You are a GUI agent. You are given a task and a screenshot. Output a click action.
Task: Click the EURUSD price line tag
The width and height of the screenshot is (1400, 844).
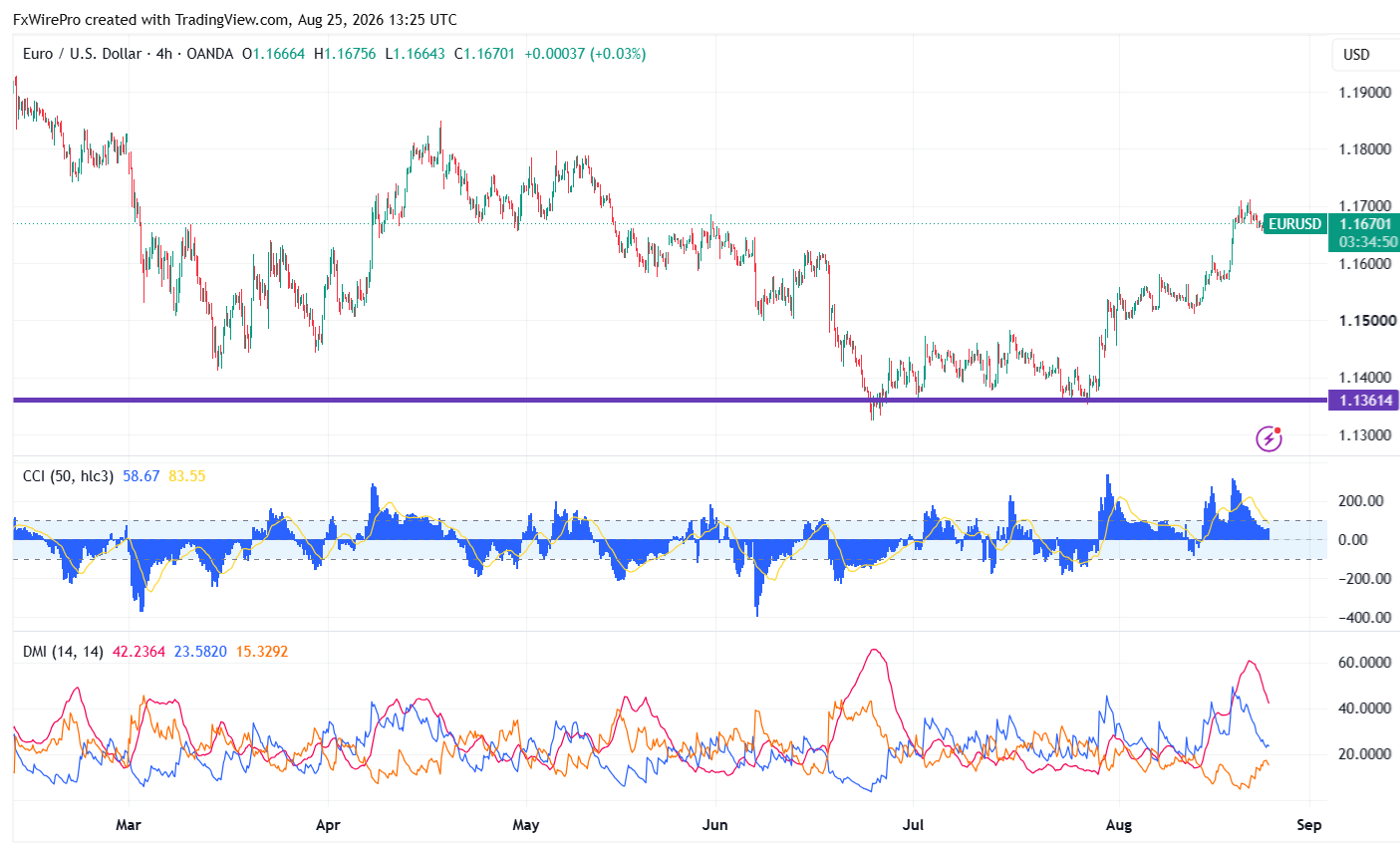(1294, 224)
